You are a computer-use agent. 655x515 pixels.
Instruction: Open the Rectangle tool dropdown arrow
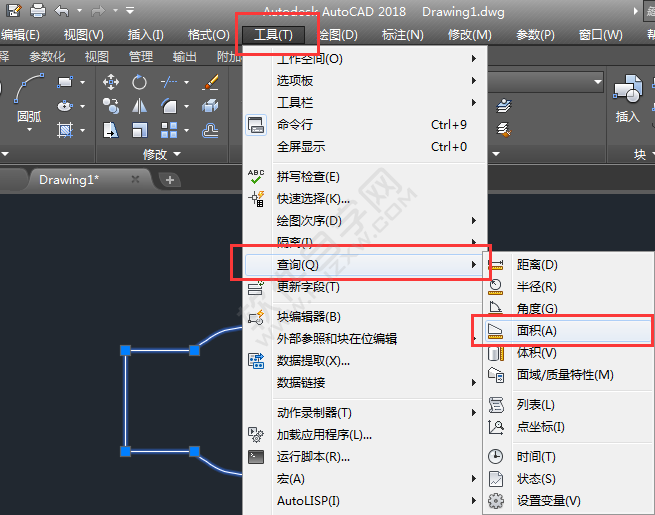coord(82,82)
